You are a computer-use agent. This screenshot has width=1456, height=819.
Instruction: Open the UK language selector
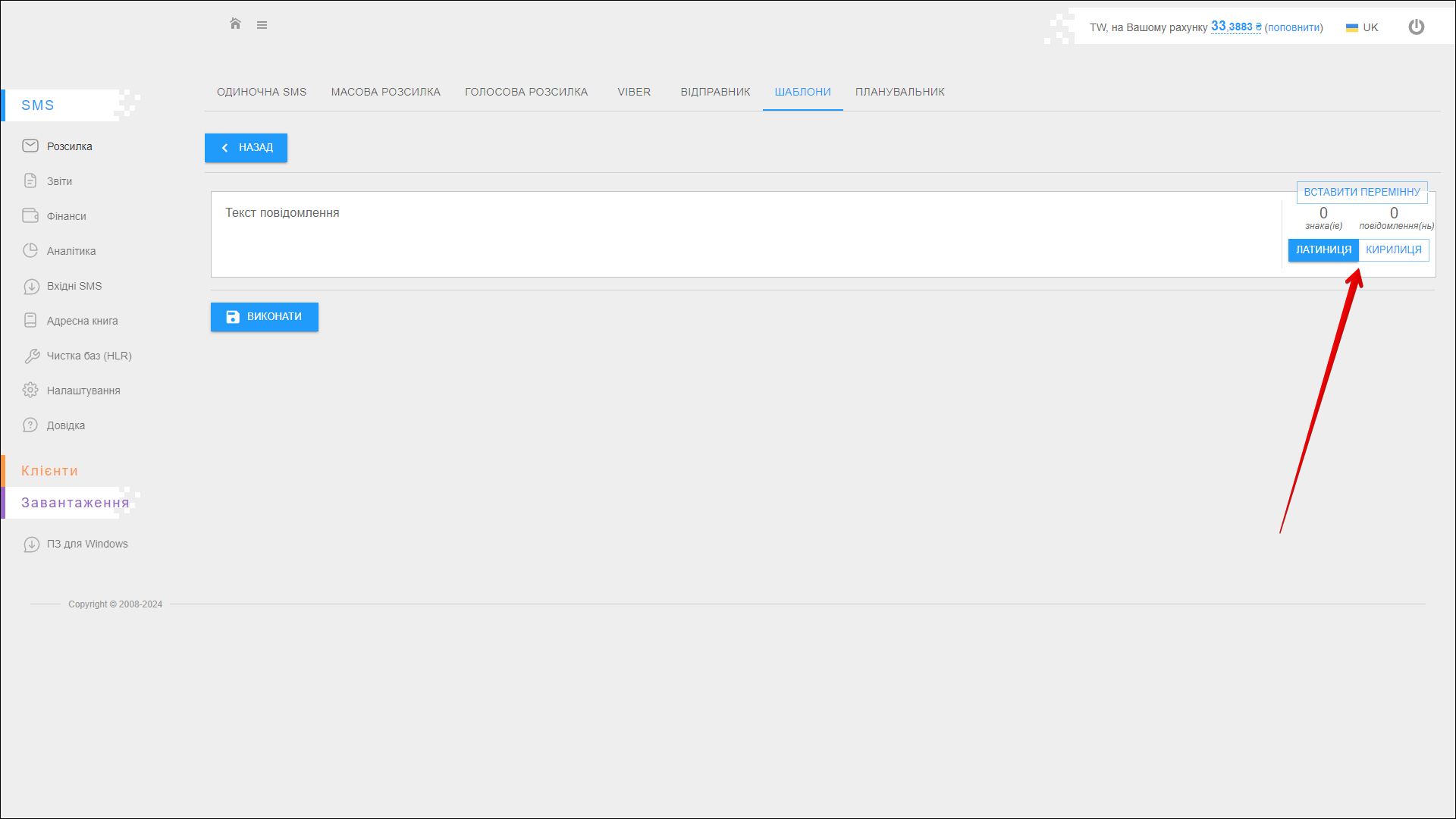coord(1362,27)
